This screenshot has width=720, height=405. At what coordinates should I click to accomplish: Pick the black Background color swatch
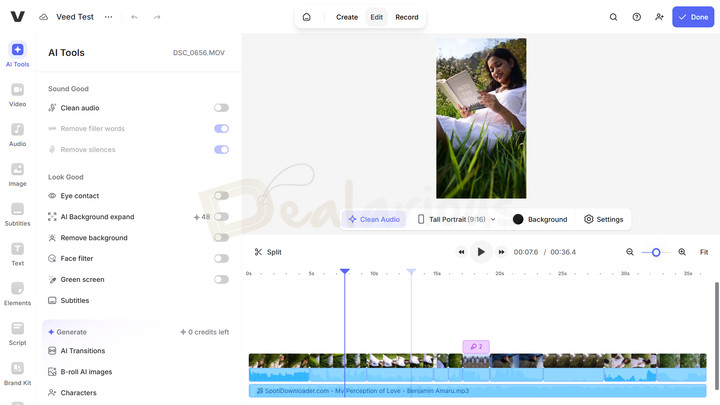(x=518, y=219)
